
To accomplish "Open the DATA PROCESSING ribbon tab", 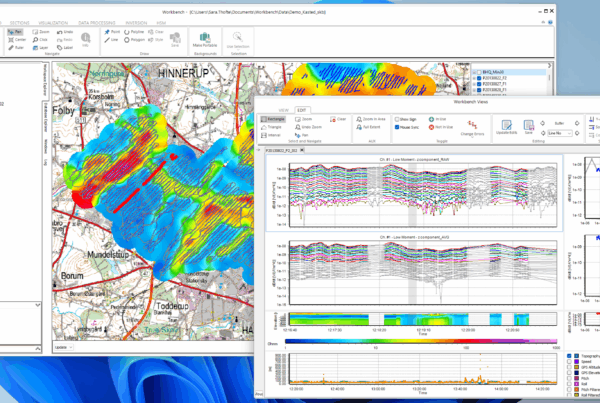I will tap(97, 23).
